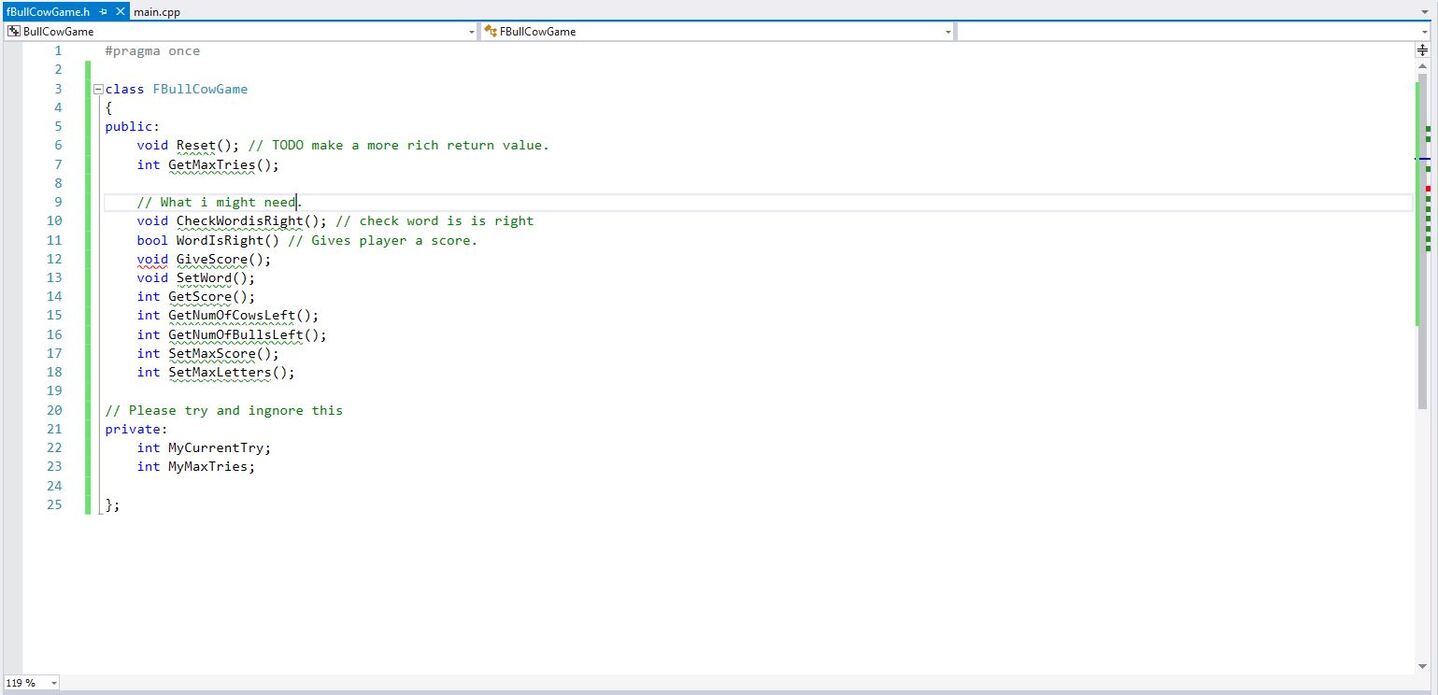This screenshot has height=695, width=1438.
Task: Click the MyMaxTries variable
Action: tap(208, 467)
